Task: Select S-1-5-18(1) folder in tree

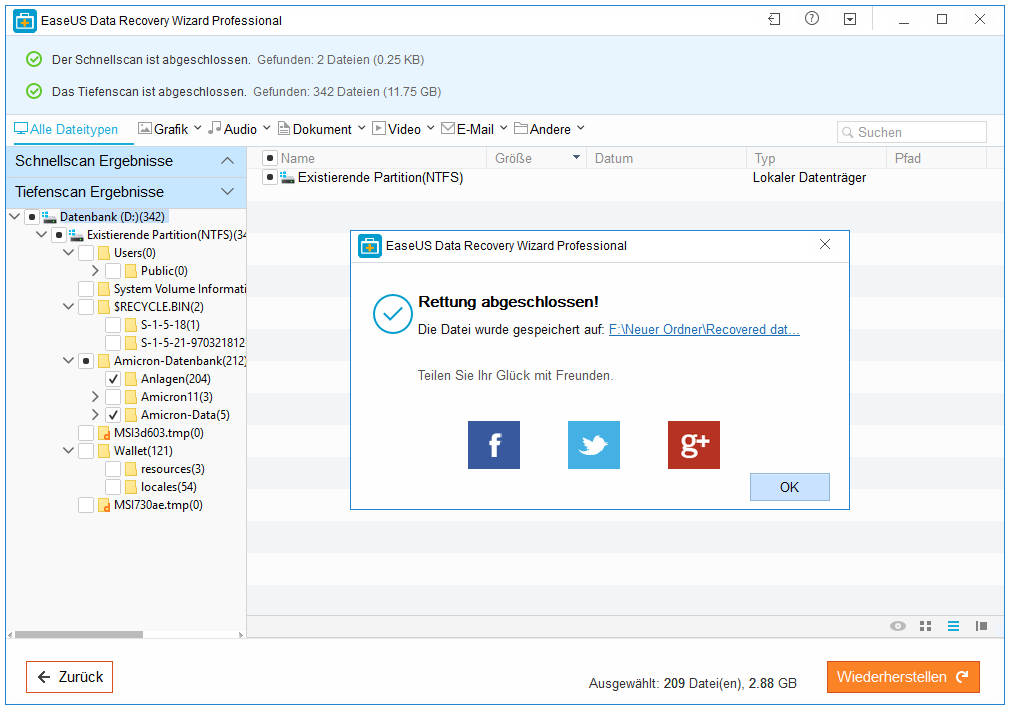Action: tap(170, 325)
